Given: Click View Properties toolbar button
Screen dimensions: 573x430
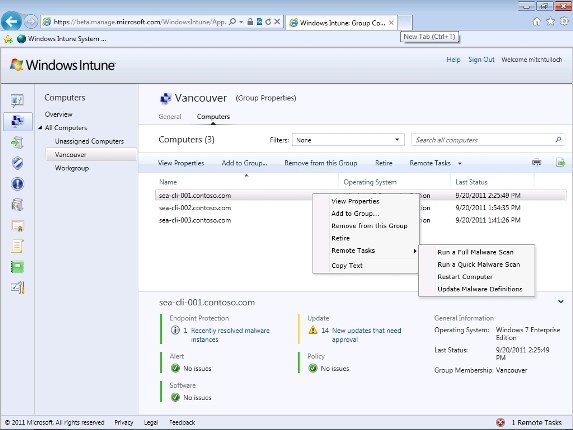Looking at the screenshot, I should point(181,163).
